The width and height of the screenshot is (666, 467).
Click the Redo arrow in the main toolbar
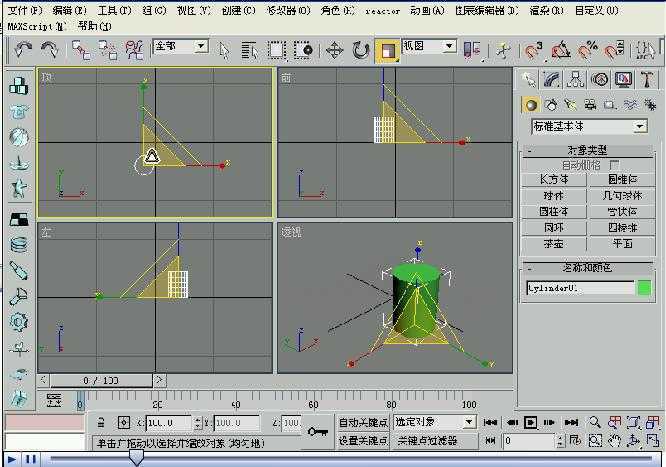pos(50,50)
